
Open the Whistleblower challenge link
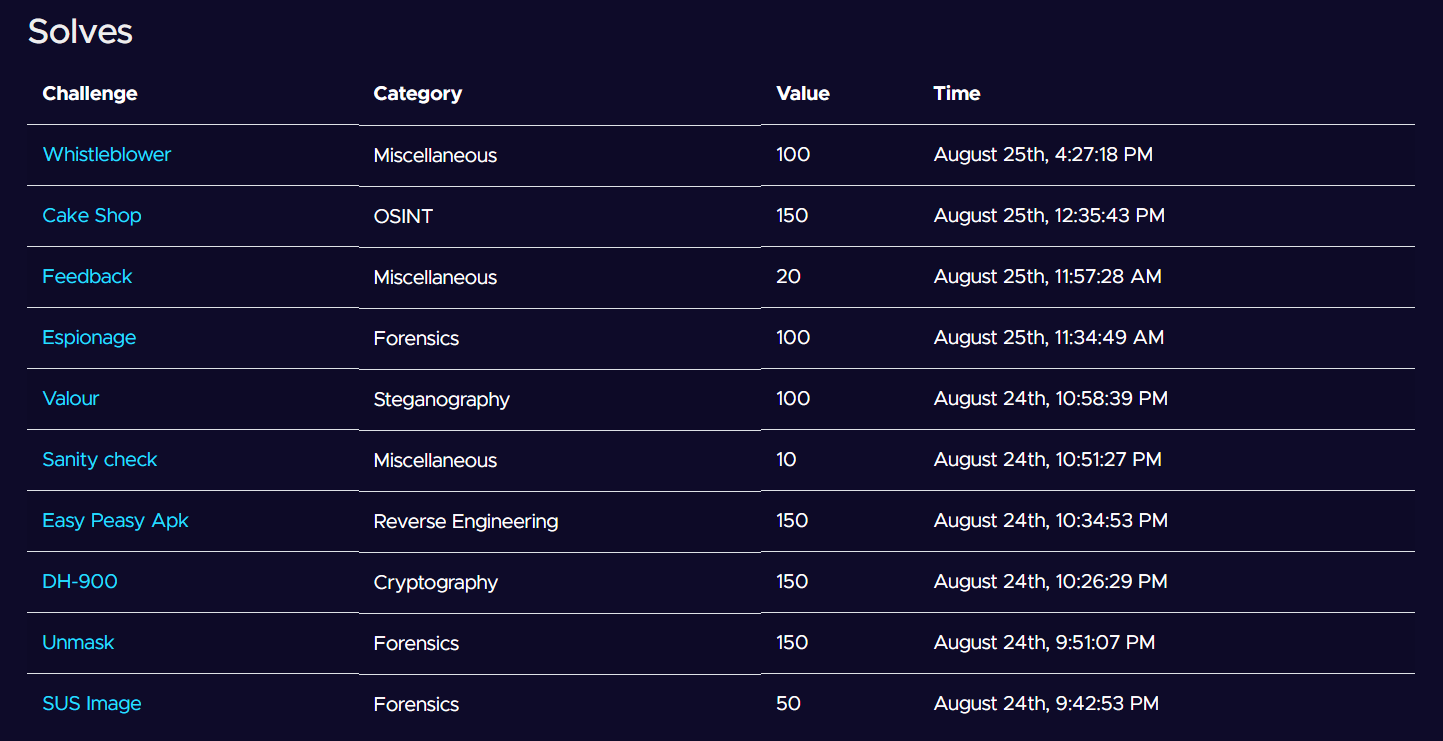click(x=106, y=155)
